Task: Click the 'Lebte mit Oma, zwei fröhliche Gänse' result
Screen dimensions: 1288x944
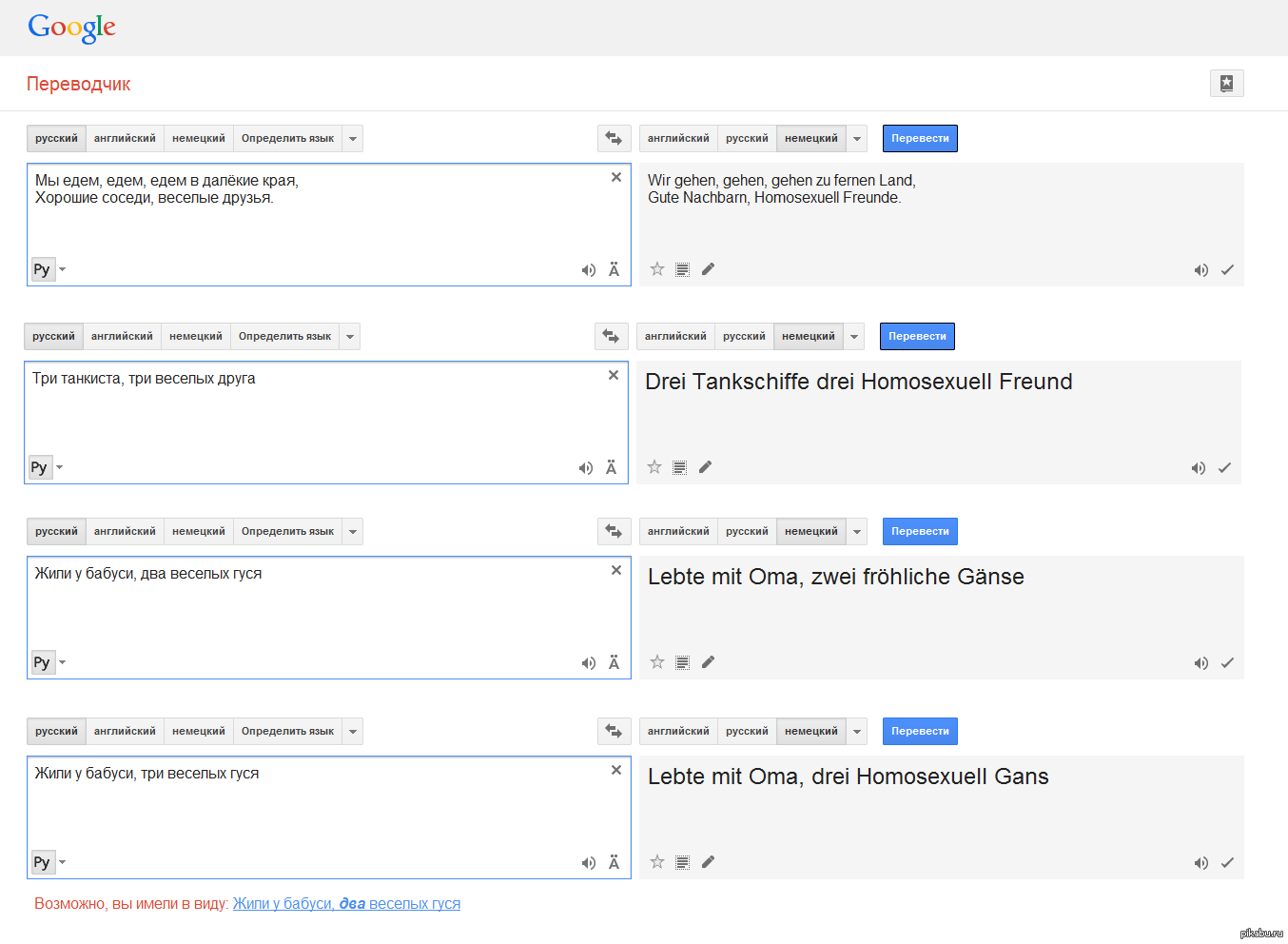Action: 836,577
